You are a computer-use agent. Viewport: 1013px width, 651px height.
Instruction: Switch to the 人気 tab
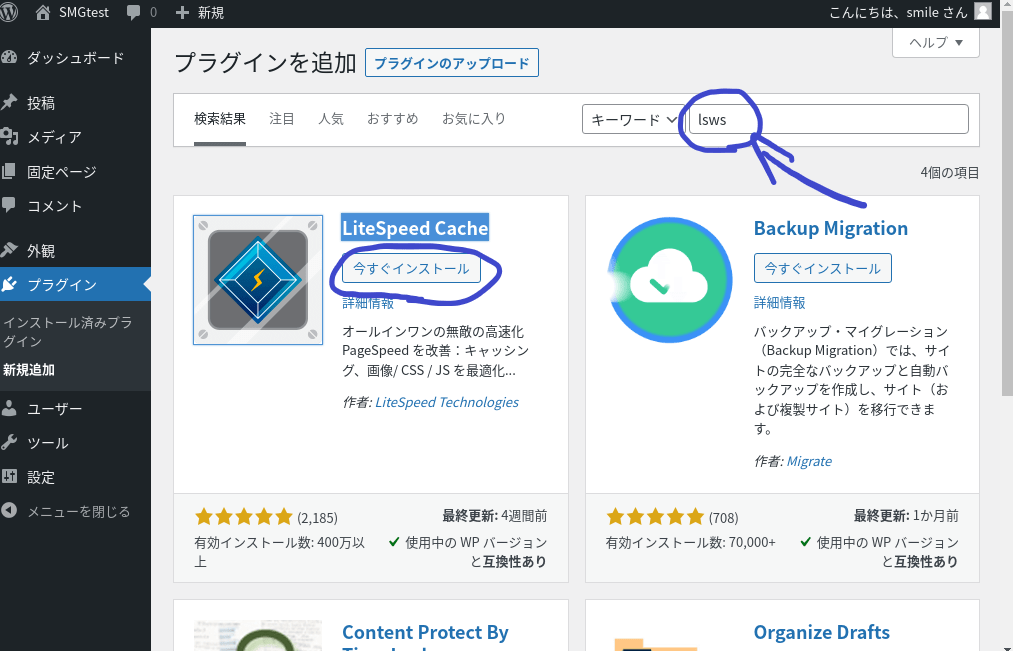331,119
